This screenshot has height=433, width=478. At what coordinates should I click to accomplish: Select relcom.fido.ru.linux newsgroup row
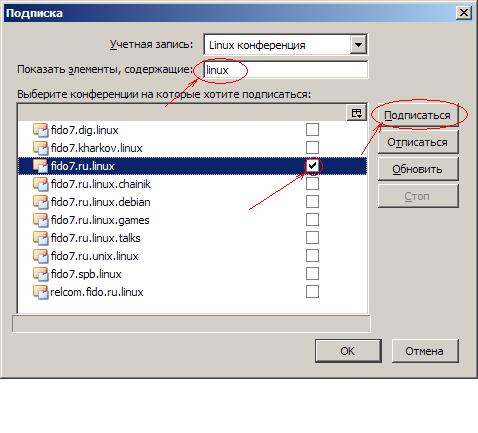[192, 292]
